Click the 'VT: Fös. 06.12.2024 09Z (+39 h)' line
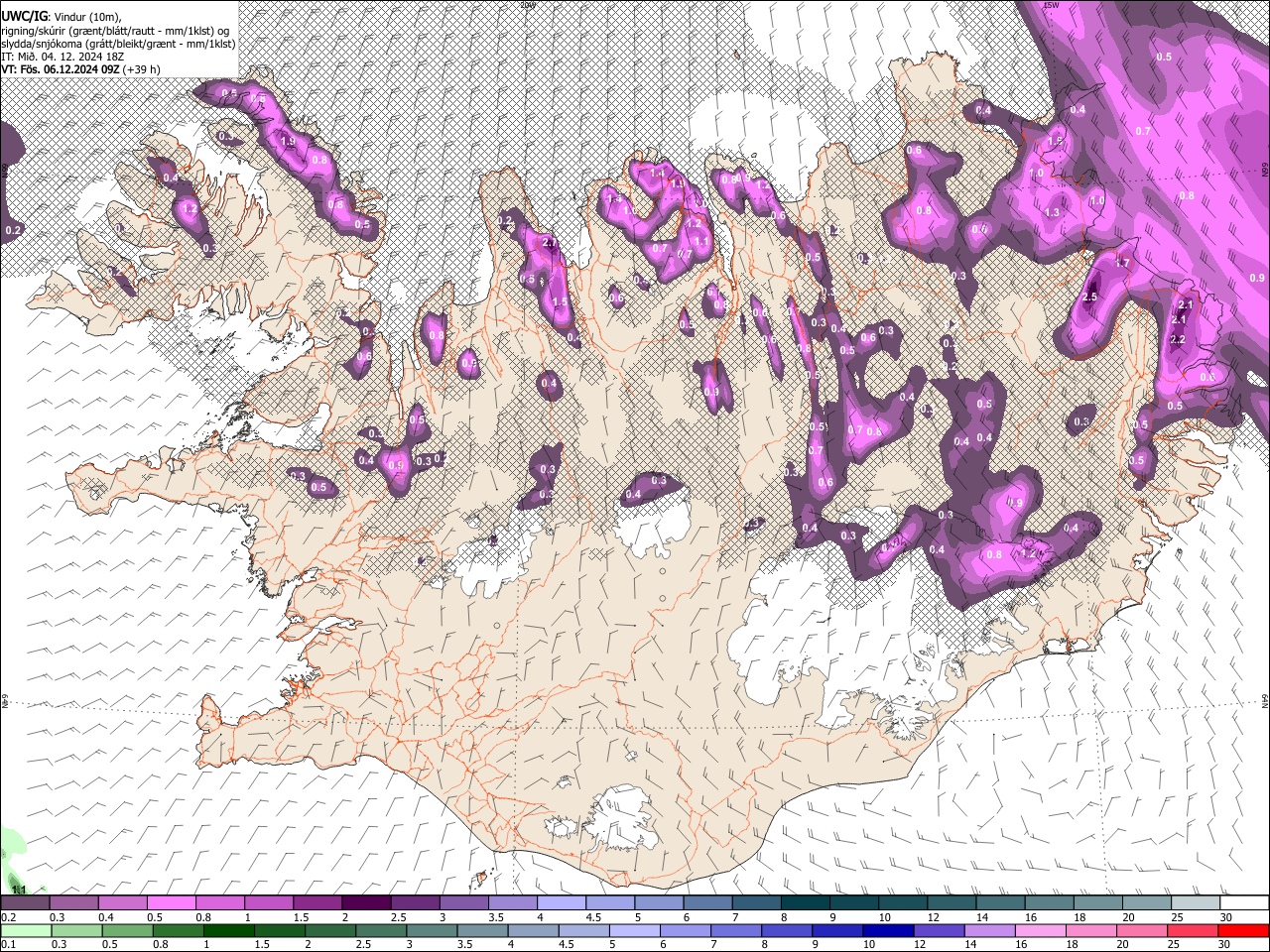 80,69
